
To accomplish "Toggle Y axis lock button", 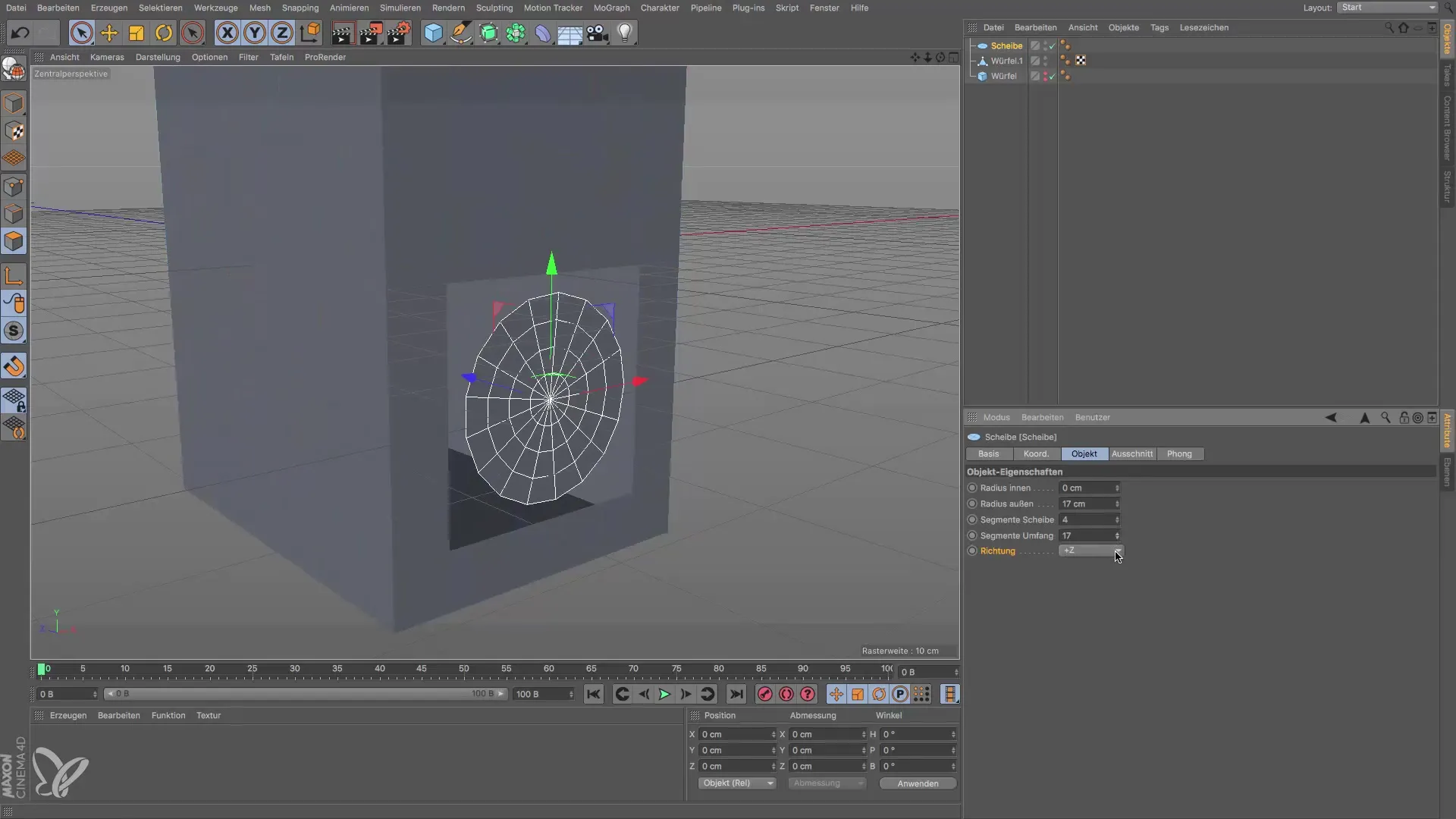I will (x=255, y=33).
